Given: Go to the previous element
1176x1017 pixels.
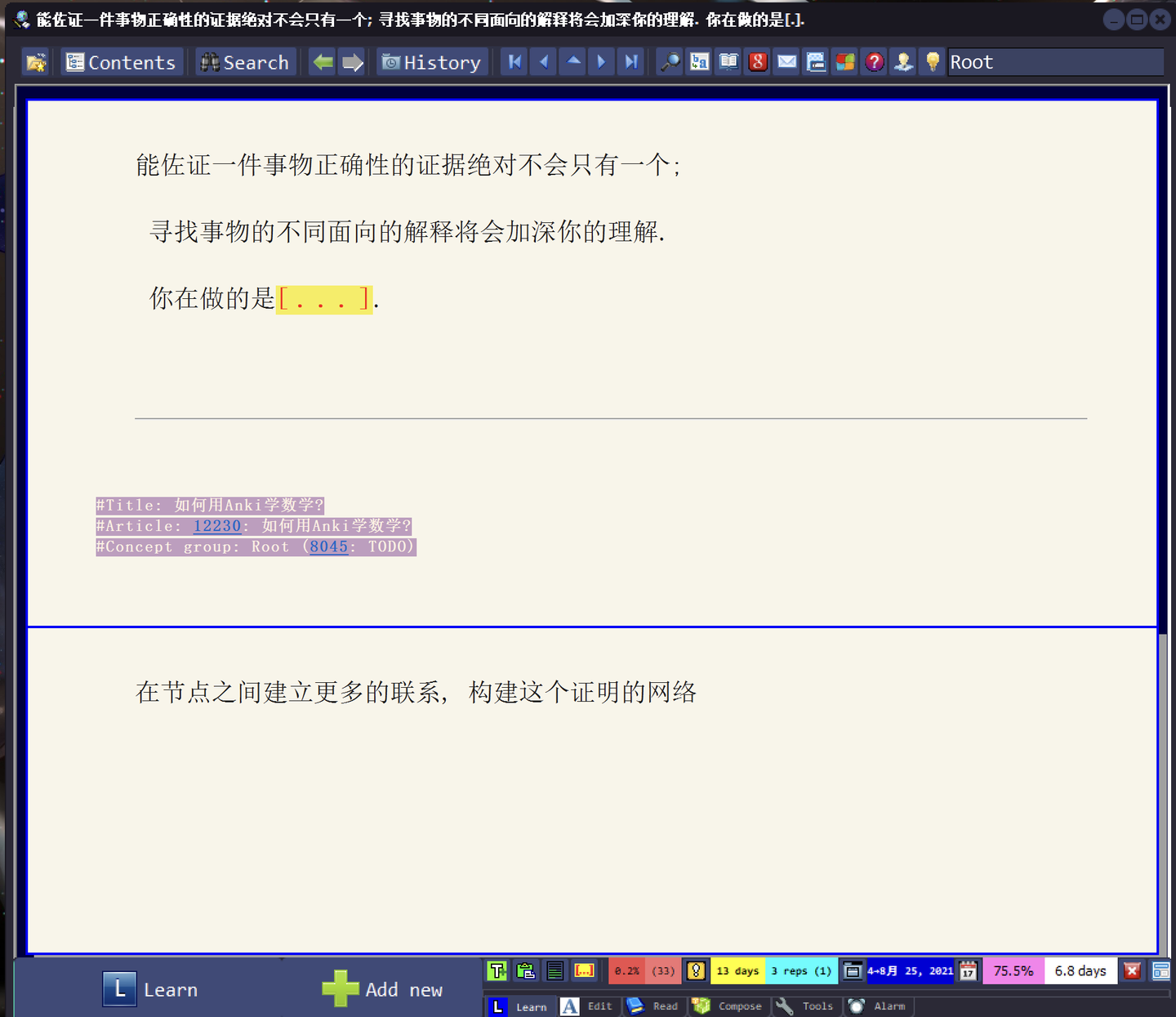Looking at the screenshot, I should point(544,62).
